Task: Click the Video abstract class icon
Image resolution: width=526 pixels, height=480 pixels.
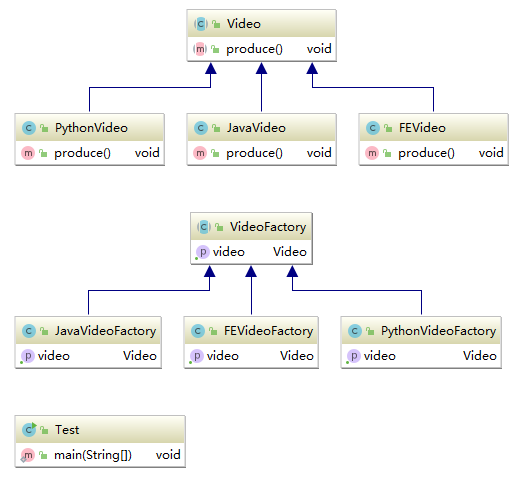Action: pos(201,24)
